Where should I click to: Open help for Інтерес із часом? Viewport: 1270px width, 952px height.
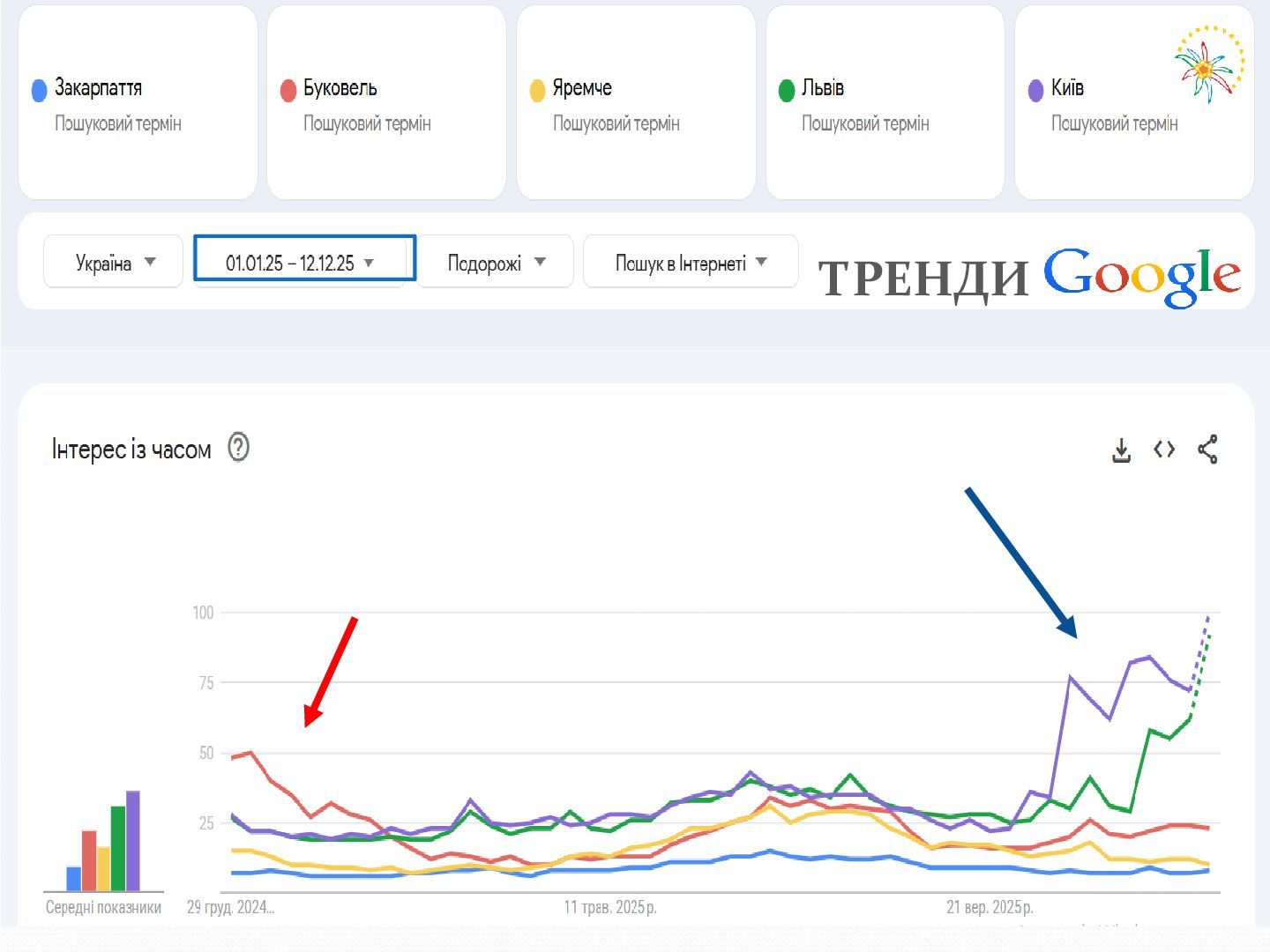pyautogui.click(x=238, y=448)
